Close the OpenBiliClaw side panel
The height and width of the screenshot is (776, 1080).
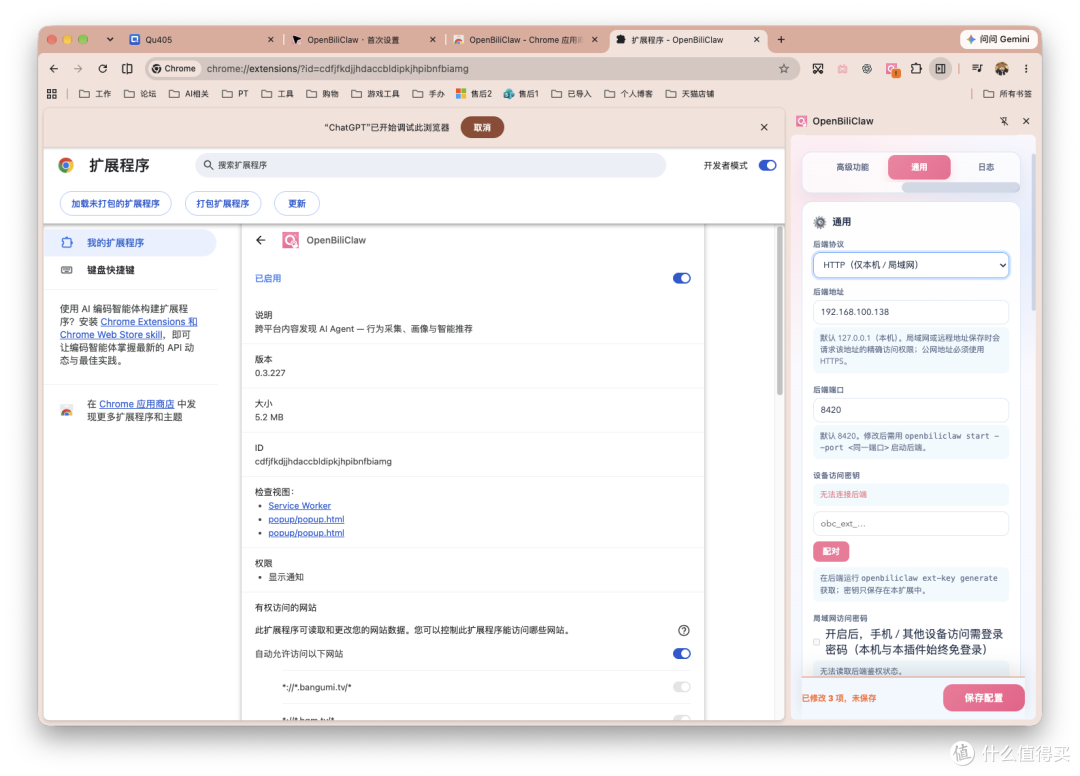coord(1026,121)
